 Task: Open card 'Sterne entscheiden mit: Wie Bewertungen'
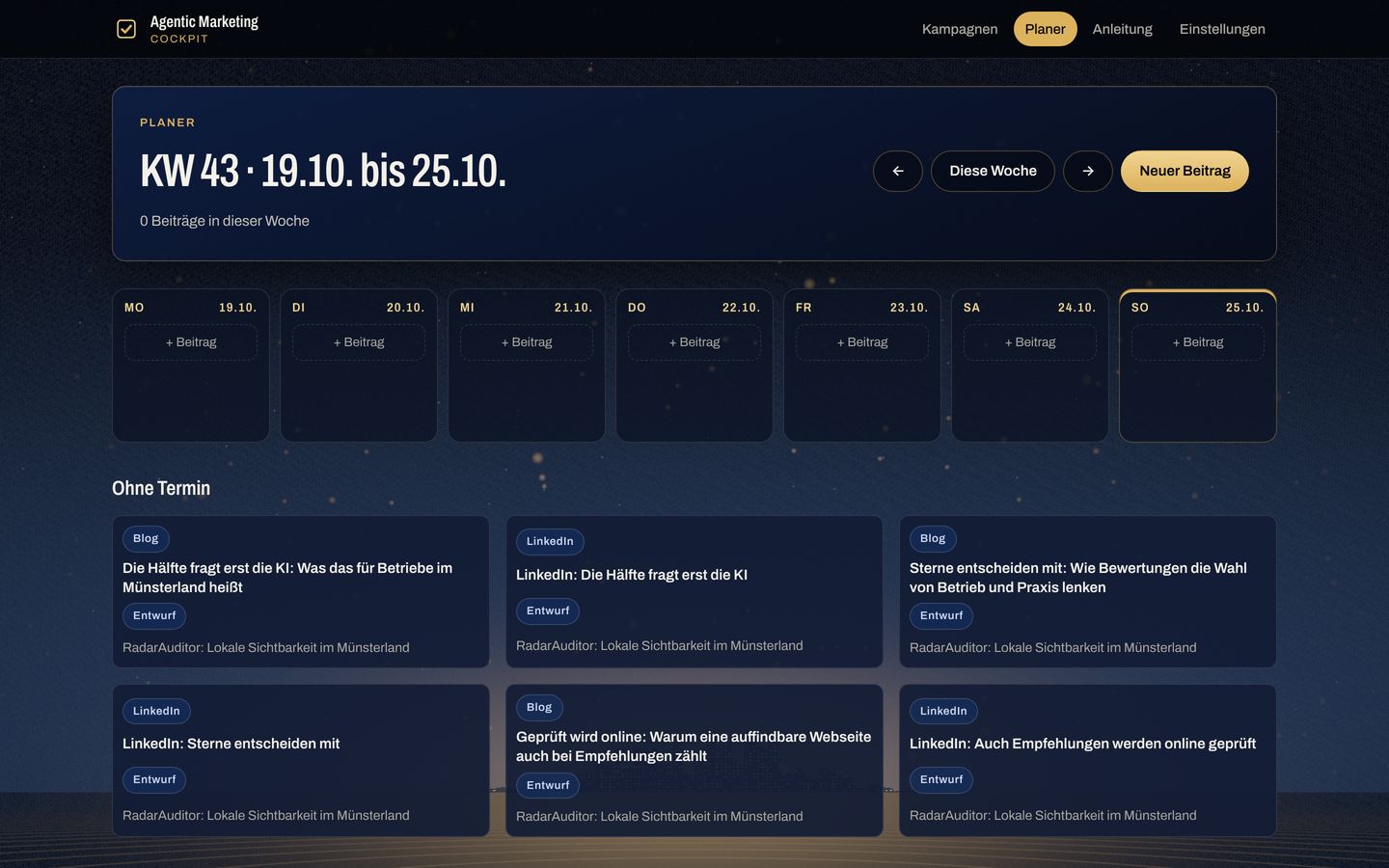click(x=1088, y=592)
